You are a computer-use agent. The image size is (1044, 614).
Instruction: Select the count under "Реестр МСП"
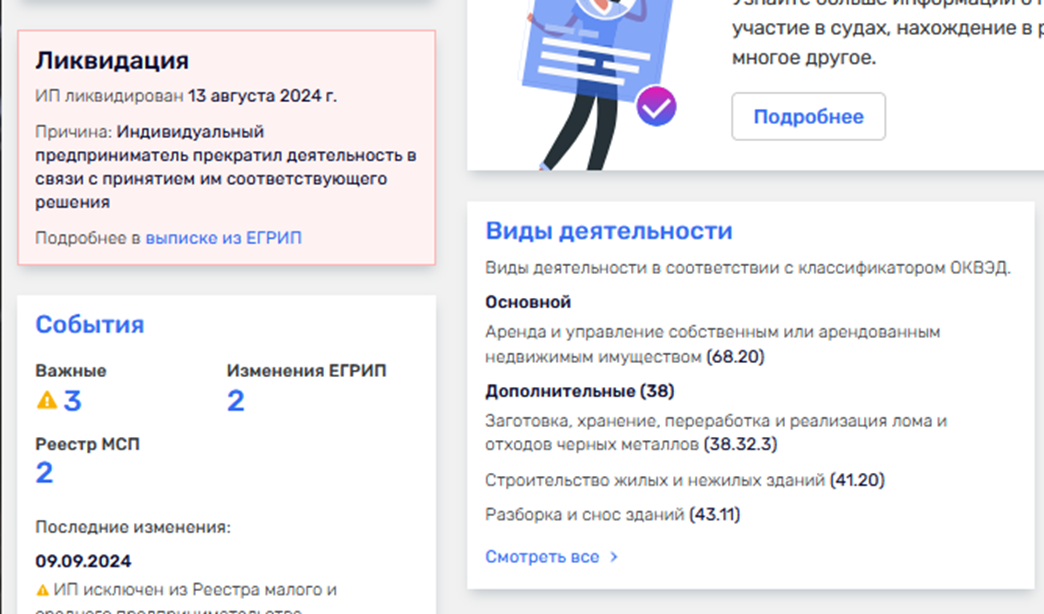click(x=44, y=473)
